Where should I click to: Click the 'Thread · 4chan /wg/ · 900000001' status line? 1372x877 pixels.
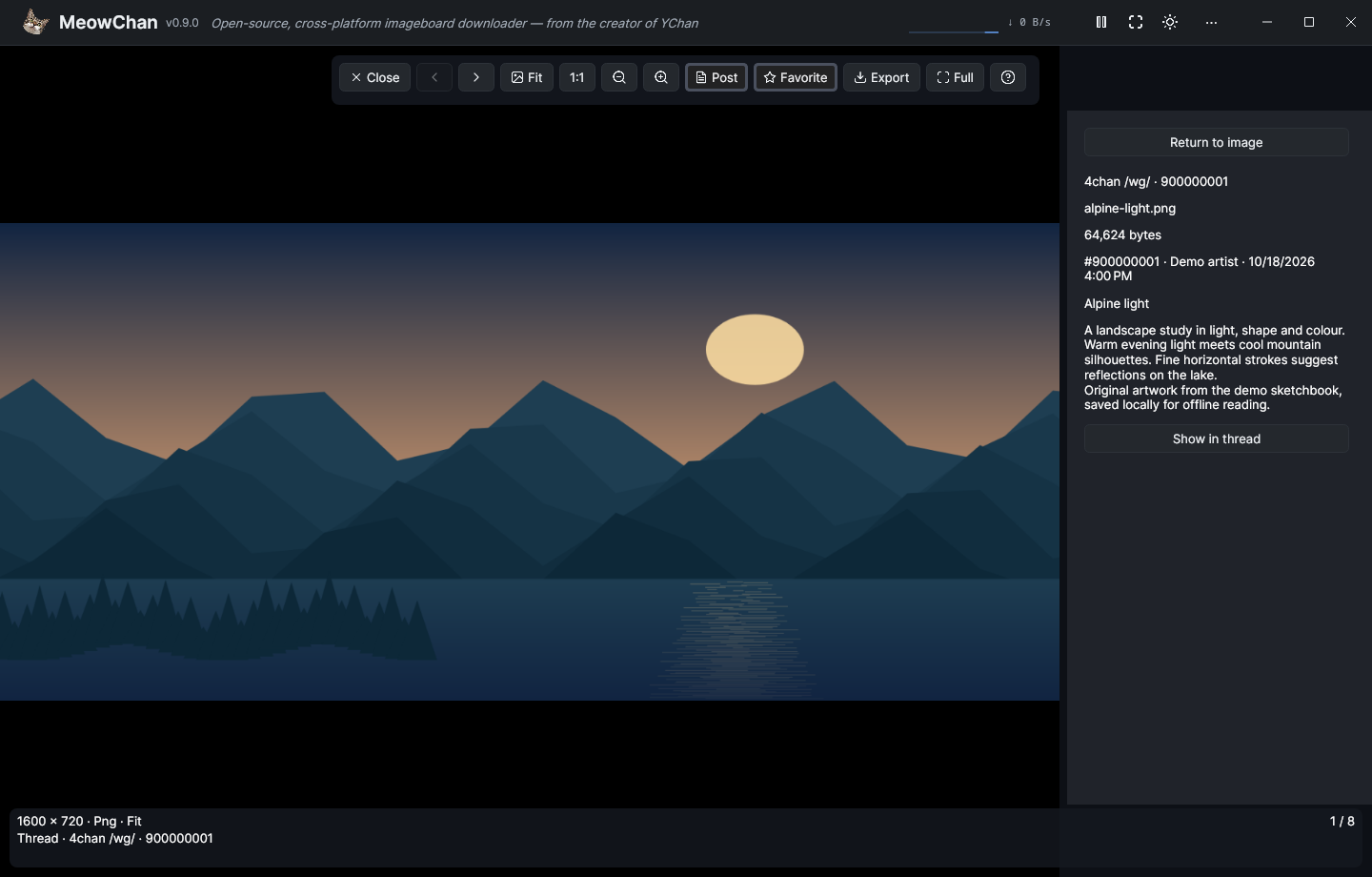tap(115, 838)
